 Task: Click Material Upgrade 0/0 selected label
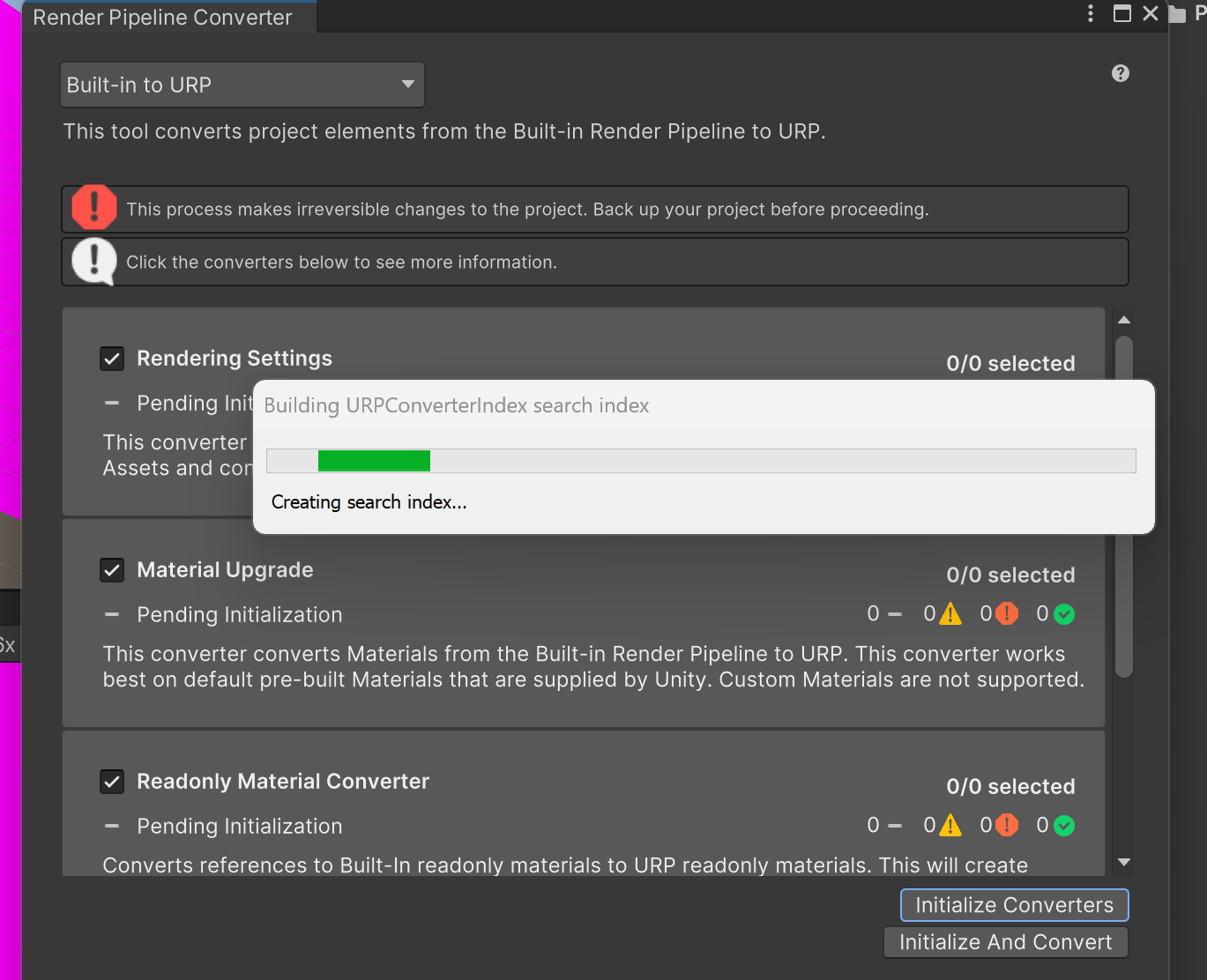click(x=1010, y=575)
